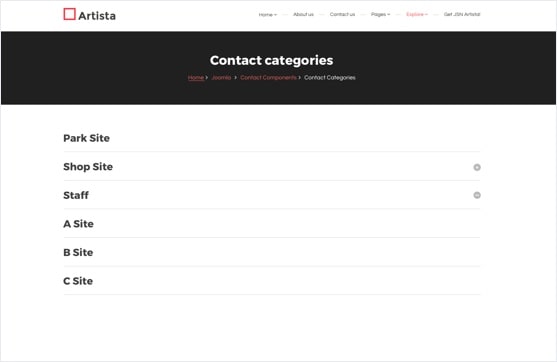Open the B Site category
The image size is (557, 362).
tap(78, 253)
